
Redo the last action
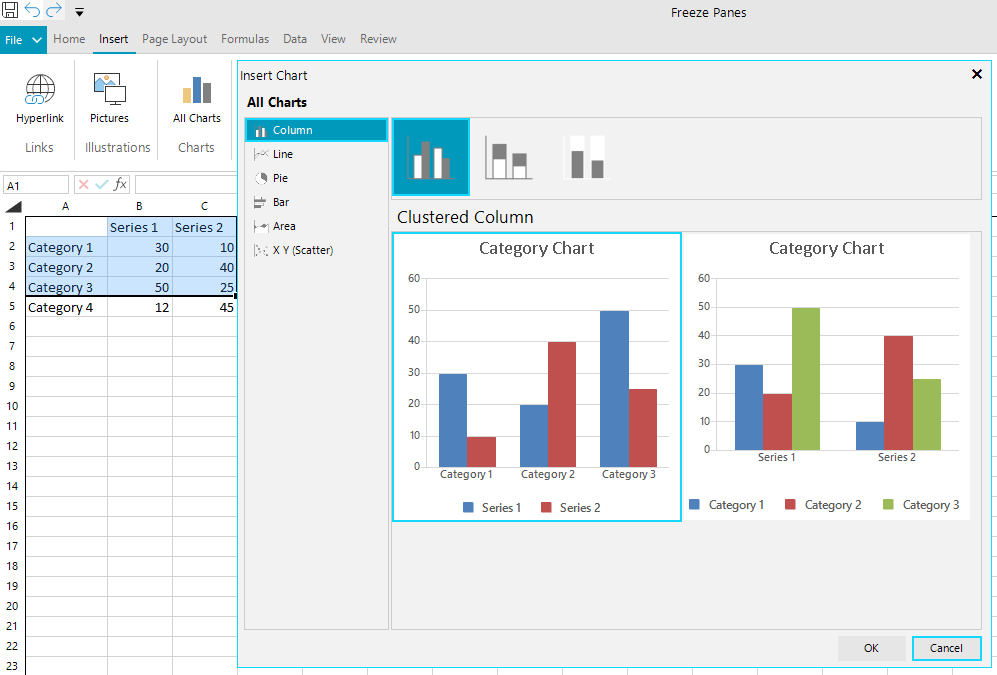click(x=54, y=12)
